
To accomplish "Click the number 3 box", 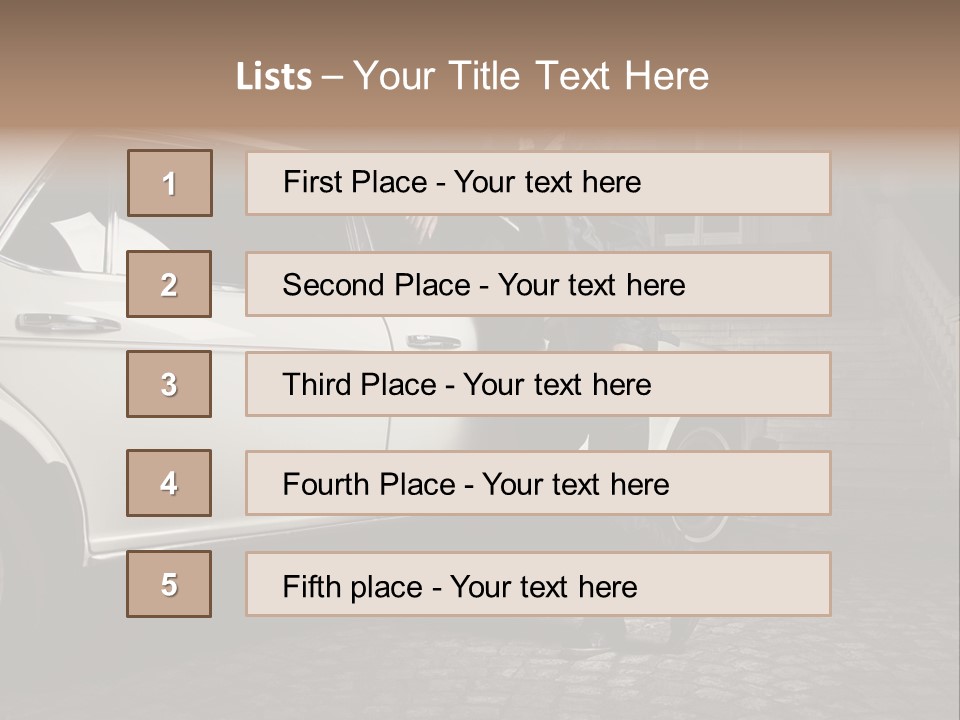I will click(169, 384).
